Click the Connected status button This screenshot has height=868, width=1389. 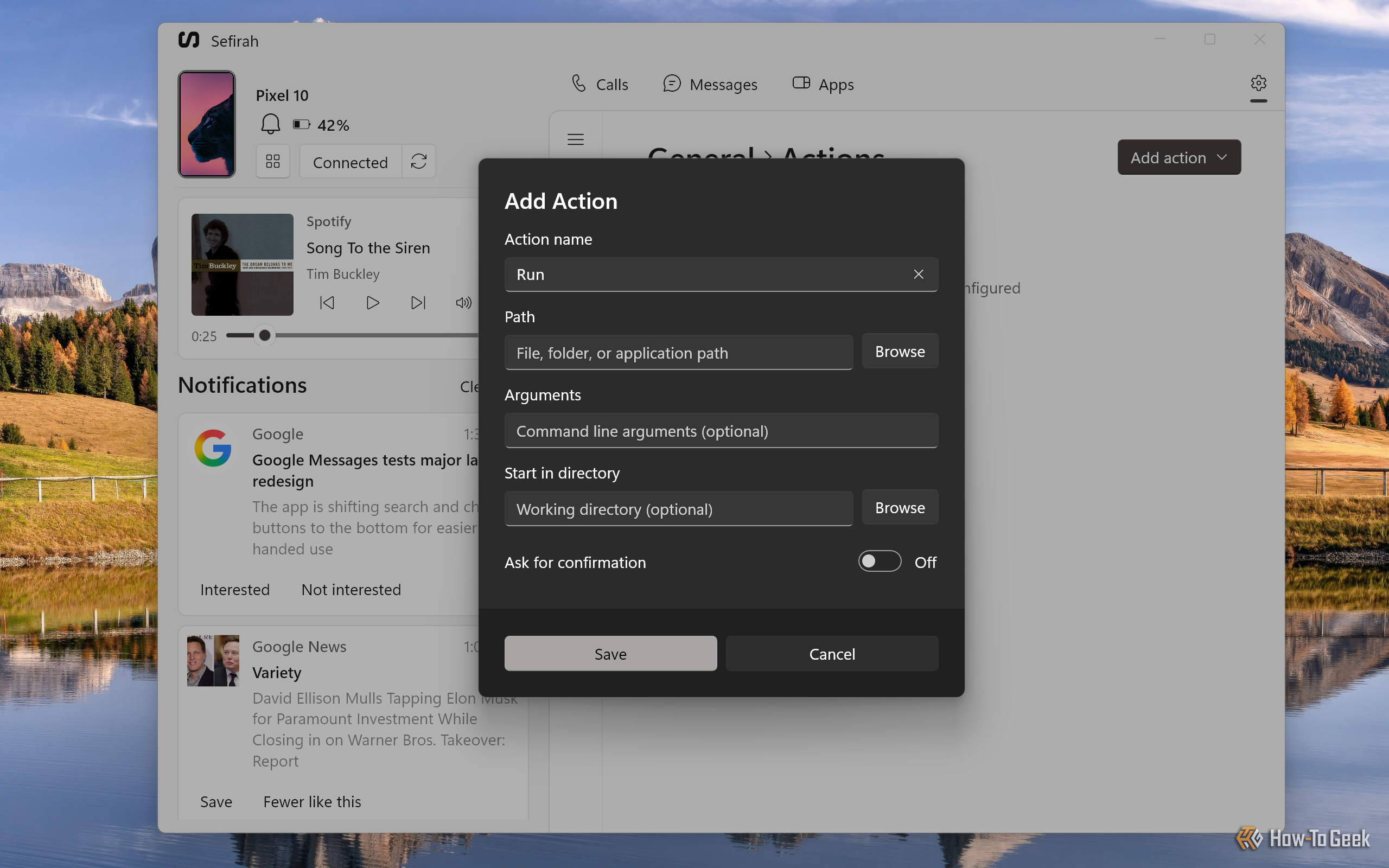pyautogui.click(x=351, y=161)
